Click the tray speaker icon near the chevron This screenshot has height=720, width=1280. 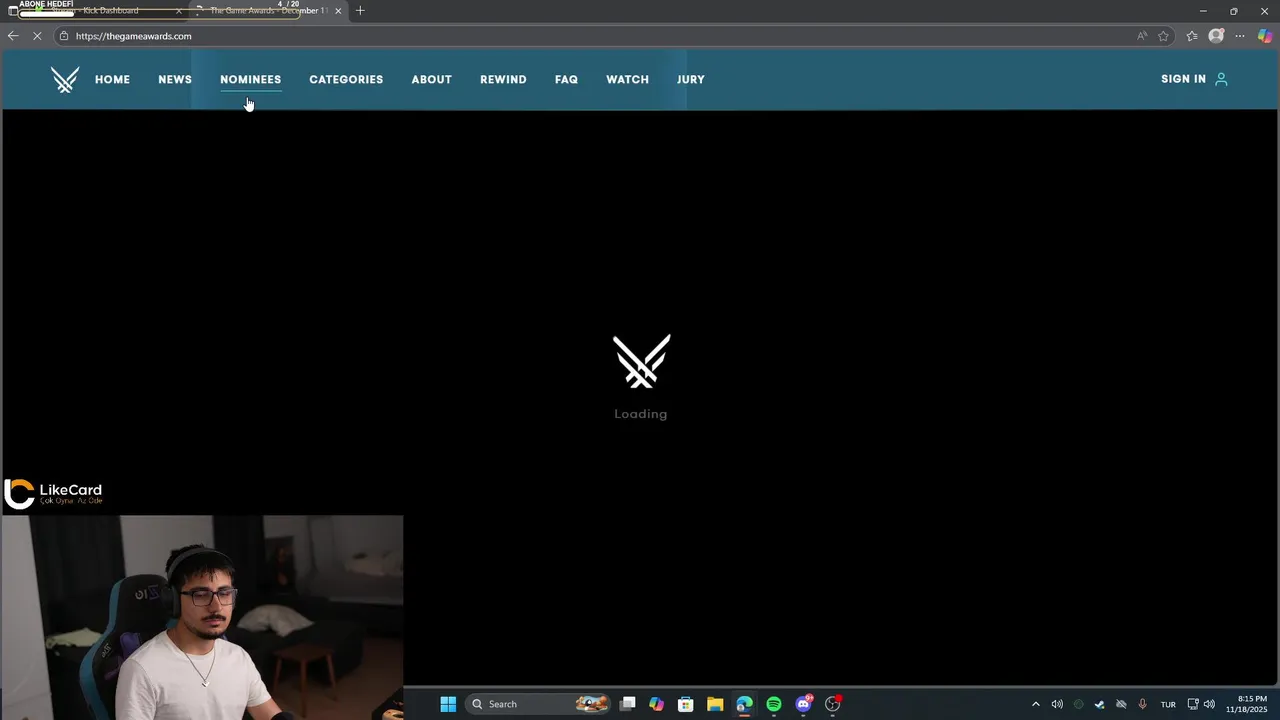tap(1057, 704)
